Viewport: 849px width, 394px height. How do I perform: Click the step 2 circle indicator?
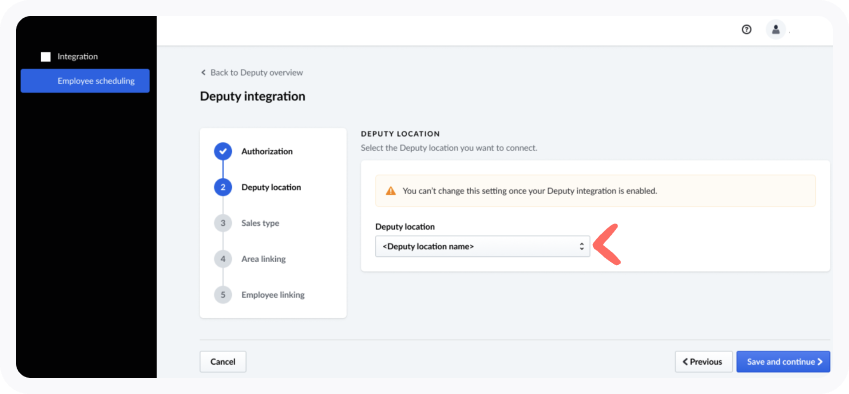pyautogui.click(x=223, y=187)
